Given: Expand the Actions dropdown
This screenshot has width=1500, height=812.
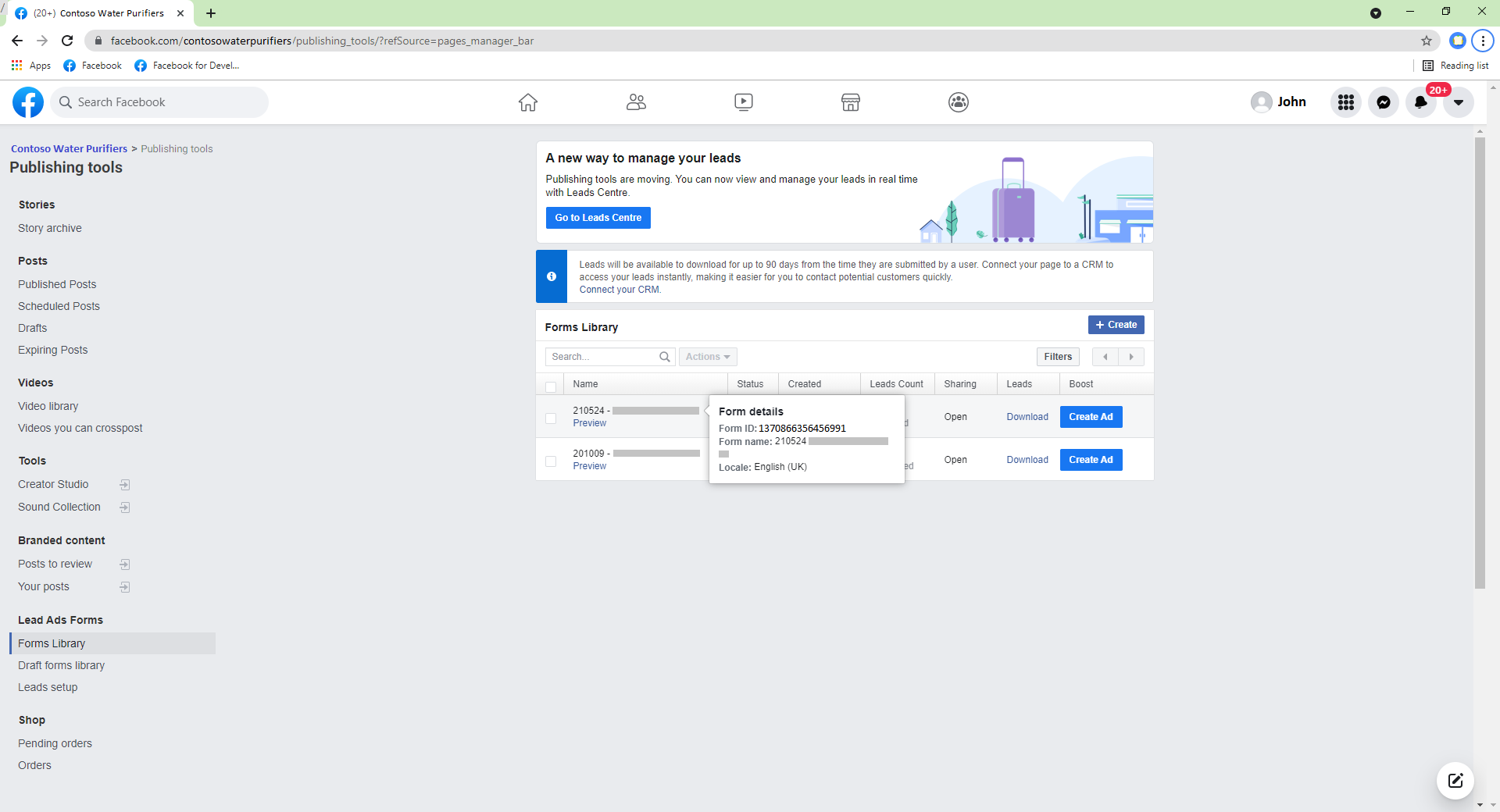Looking at the screenshot, I should pos(707,357).
